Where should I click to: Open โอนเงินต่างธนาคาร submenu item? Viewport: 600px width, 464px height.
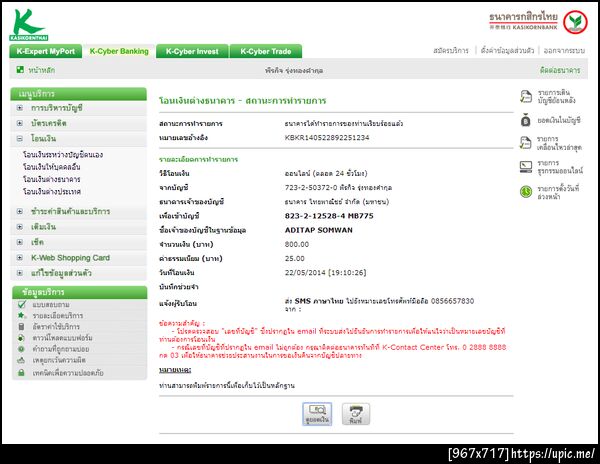pos(52,179)
